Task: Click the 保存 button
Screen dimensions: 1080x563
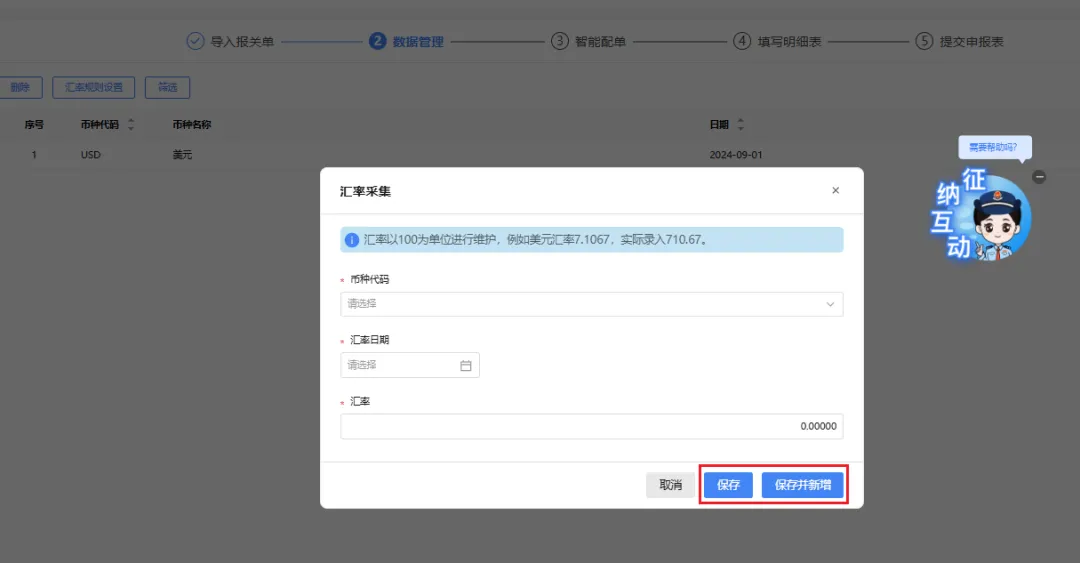Action: pyautogui.click(x=728, y=484)
